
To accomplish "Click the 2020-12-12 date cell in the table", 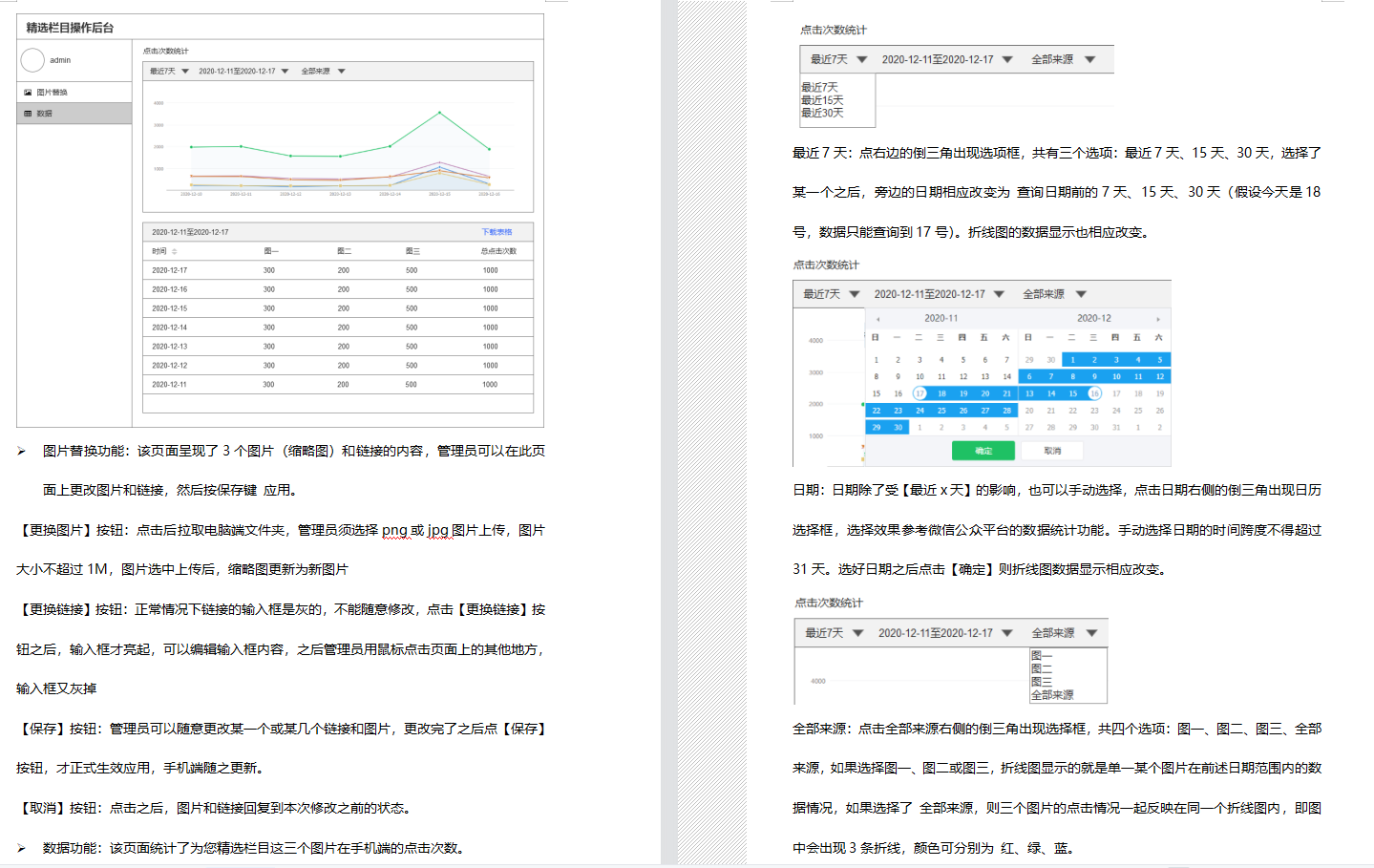I will tap(170, 366).
